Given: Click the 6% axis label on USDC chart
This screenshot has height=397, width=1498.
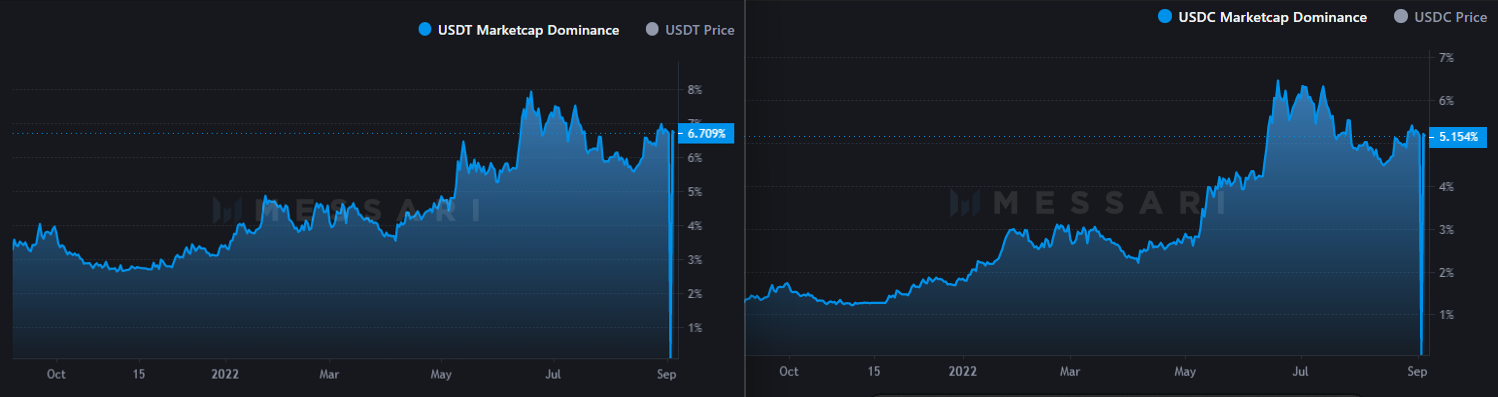Looking at the screenshot, I should pos(1446,101).
